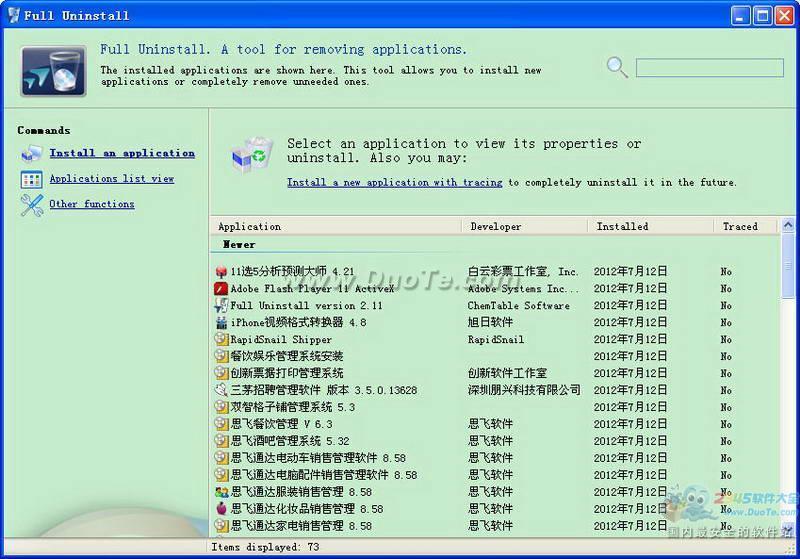The width and height of the screenshot is (800, 559).
Task: Select the Newer group header
Action: coord(239,245)
